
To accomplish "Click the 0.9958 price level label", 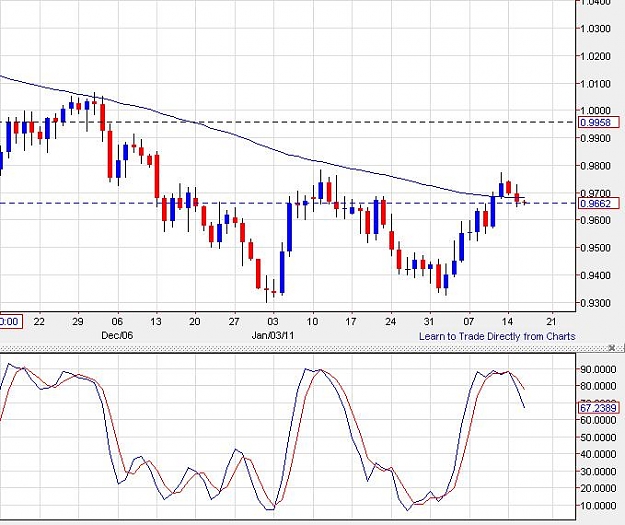I will pyautogui.click(x=598, y=122).
